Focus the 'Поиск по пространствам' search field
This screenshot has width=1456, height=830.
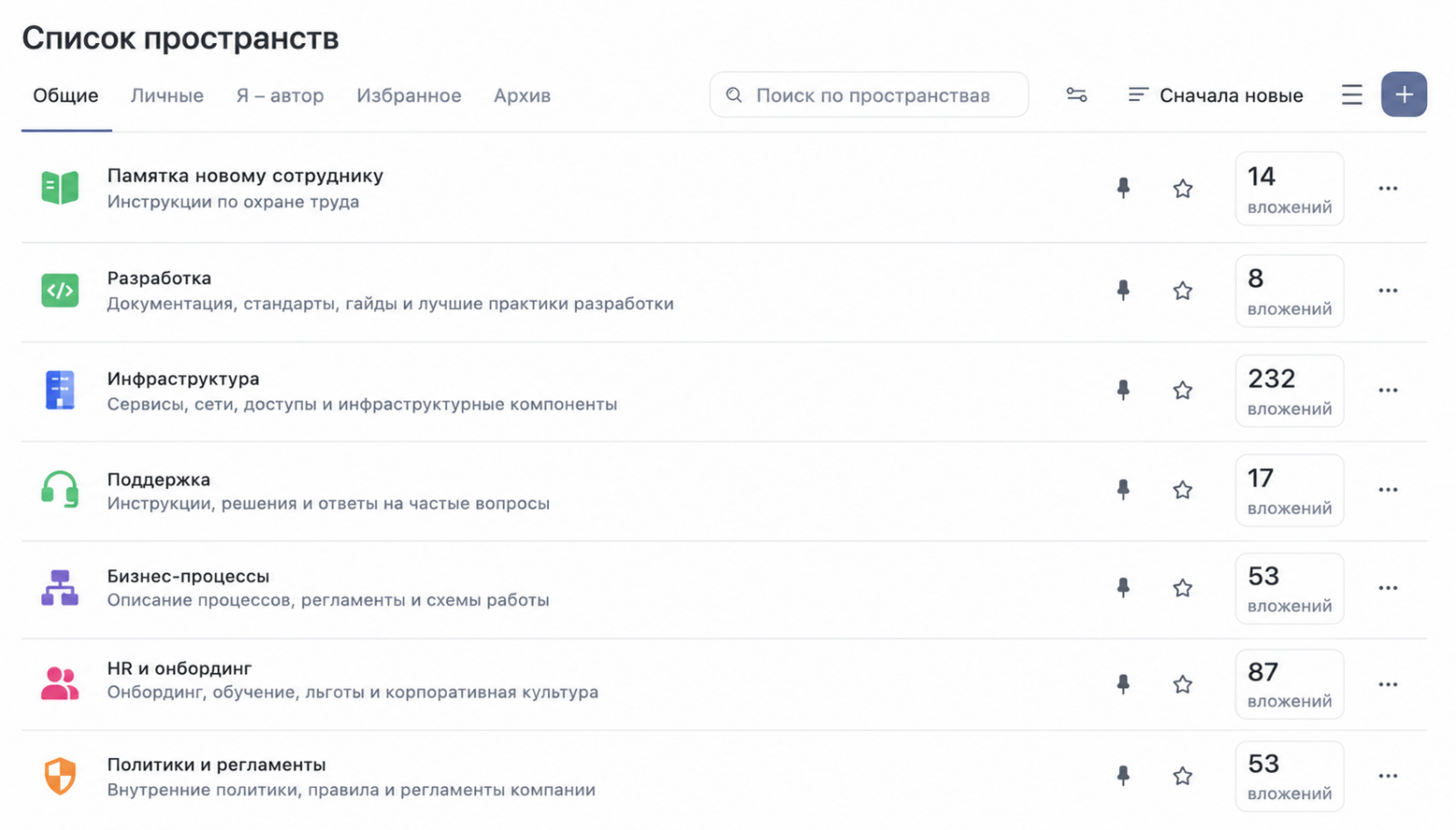point(869,95)
